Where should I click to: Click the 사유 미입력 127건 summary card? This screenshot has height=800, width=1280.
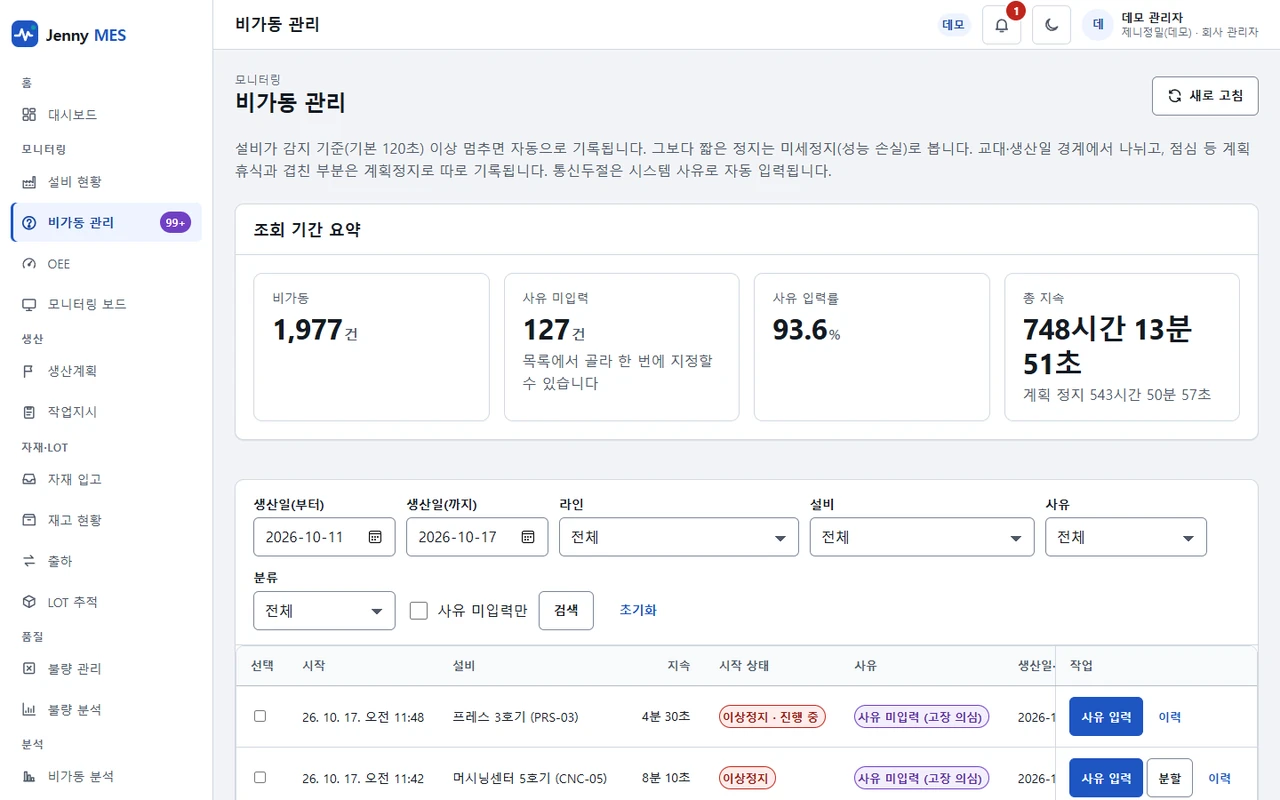(x=622, y=347)
